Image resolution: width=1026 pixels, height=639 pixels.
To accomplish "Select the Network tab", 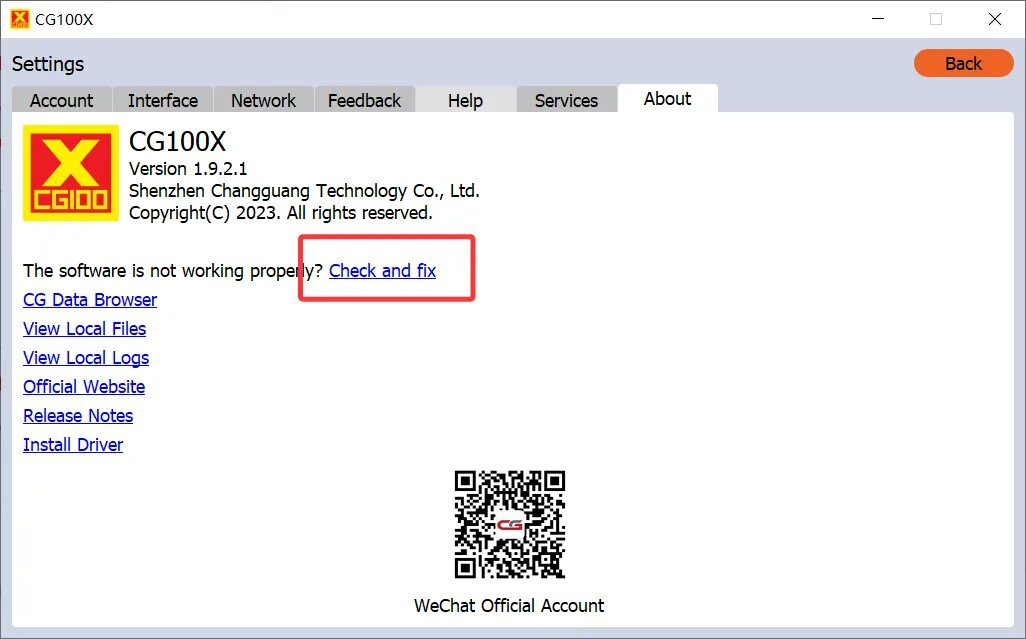I will pos(264,100).
